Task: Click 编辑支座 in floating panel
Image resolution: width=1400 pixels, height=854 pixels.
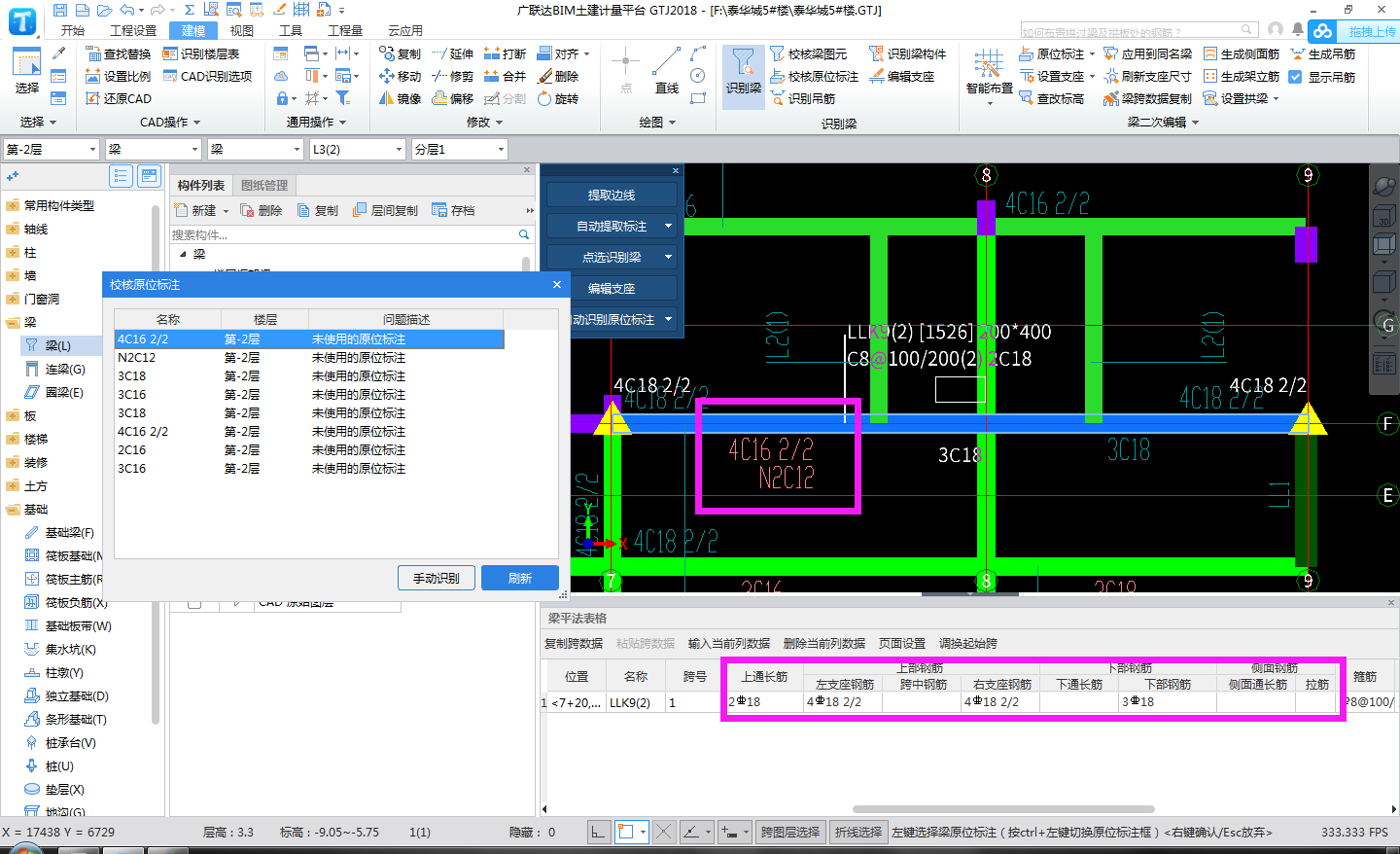Action: pyautogui.click(x=612, y=288)
